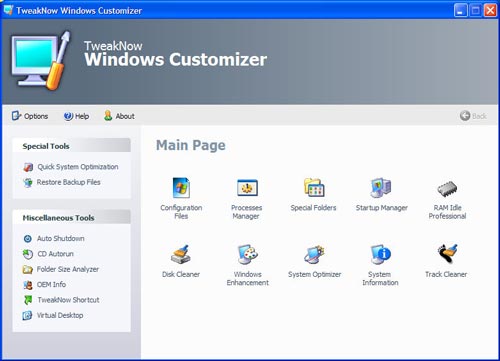Click the Virtual Desktop icon

27,315
